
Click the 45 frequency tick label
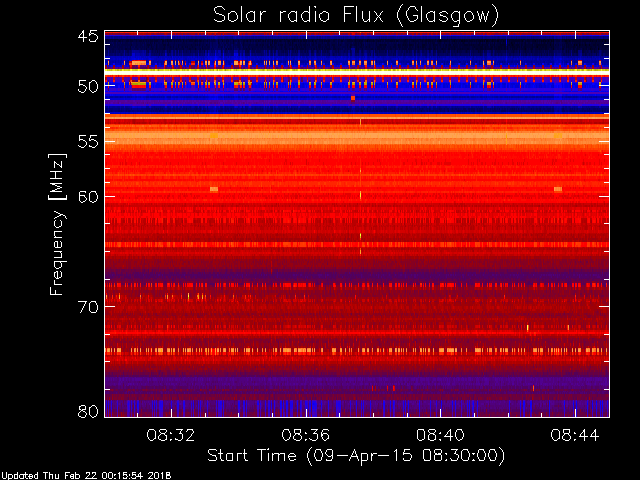pos(88,37)
